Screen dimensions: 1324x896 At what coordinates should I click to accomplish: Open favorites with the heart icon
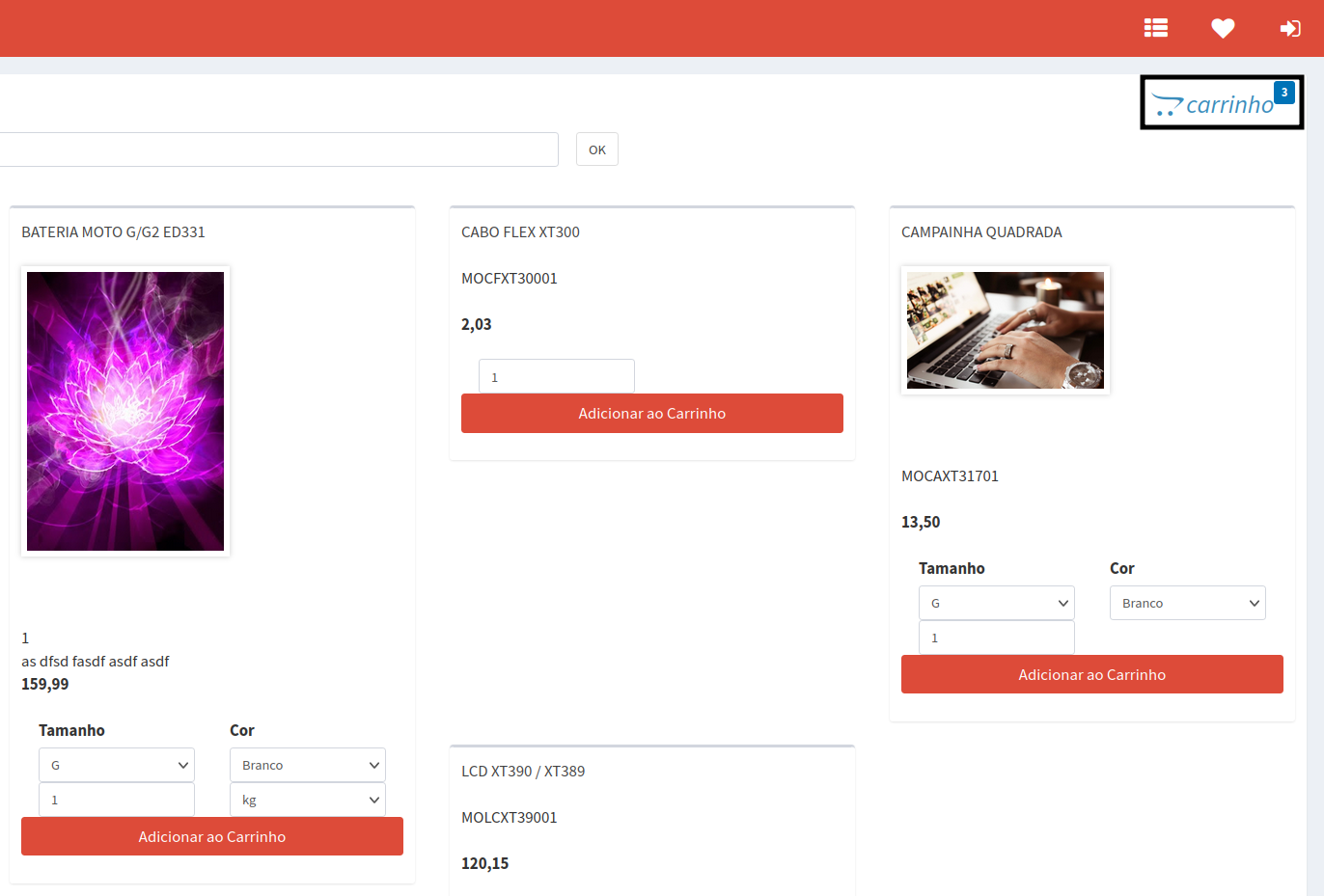pos(1223,28)
